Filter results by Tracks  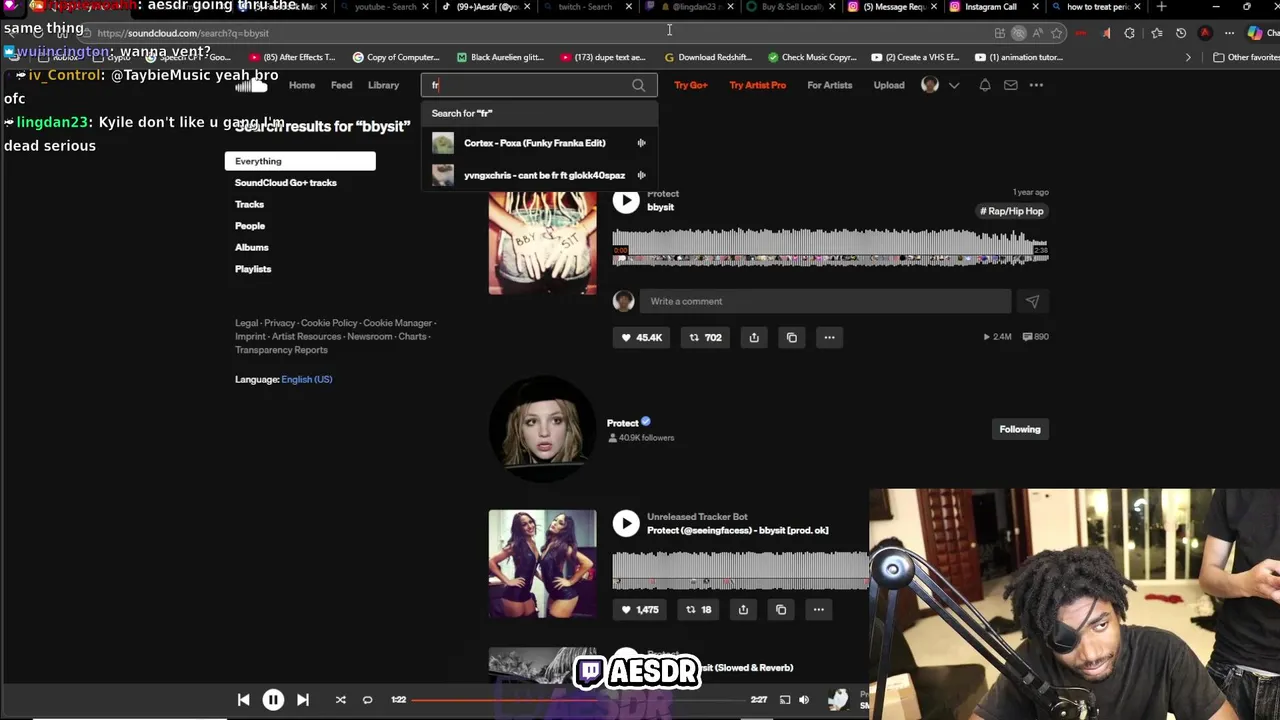[x=249, y=204]
